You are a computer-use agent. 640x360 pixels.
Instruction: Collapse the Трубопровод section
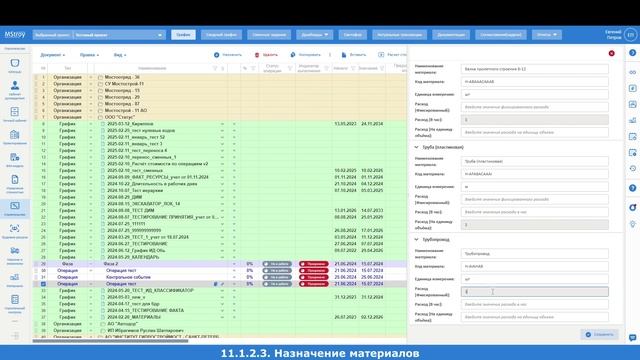[x=416, y=240]
